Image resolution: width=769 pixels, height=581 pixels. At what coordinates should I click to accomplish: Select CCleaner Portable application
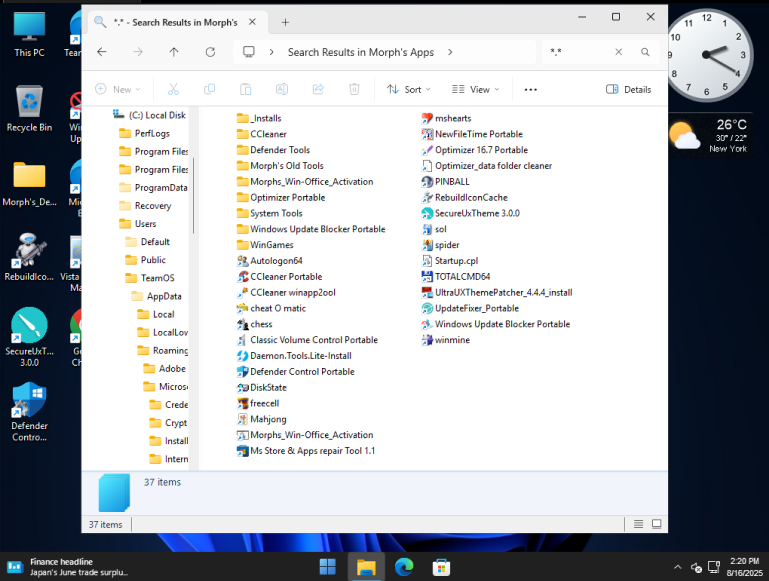(x=279, y=277)
